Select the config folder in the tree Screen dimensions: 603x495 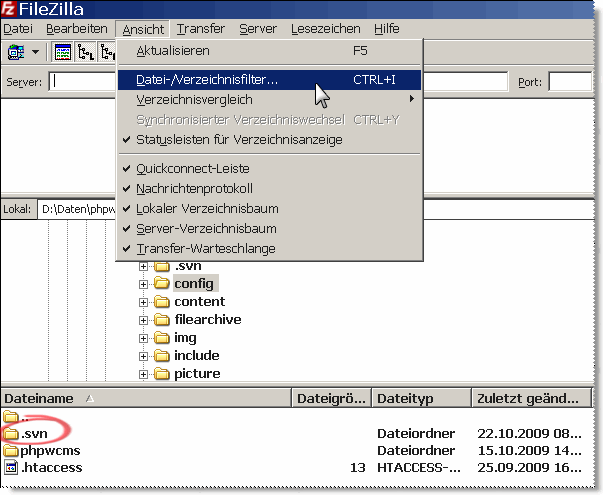[194, 283]
